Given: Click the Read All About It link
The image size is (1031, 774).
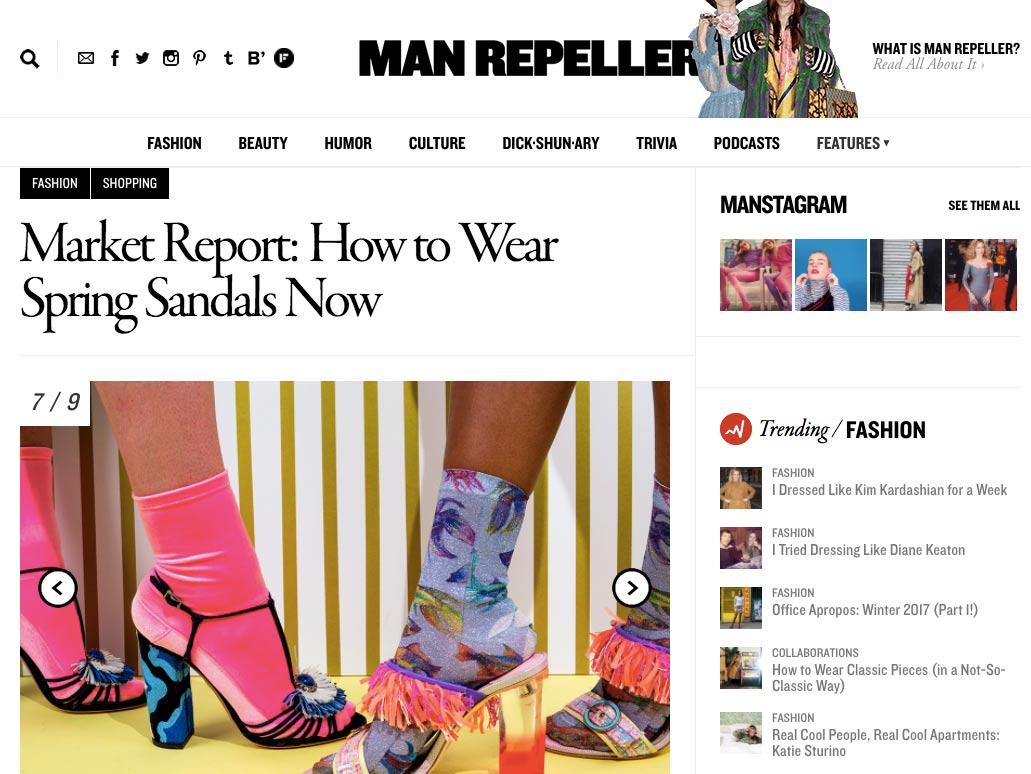Looking at the screenshot, I should click(x=928, y=64).
